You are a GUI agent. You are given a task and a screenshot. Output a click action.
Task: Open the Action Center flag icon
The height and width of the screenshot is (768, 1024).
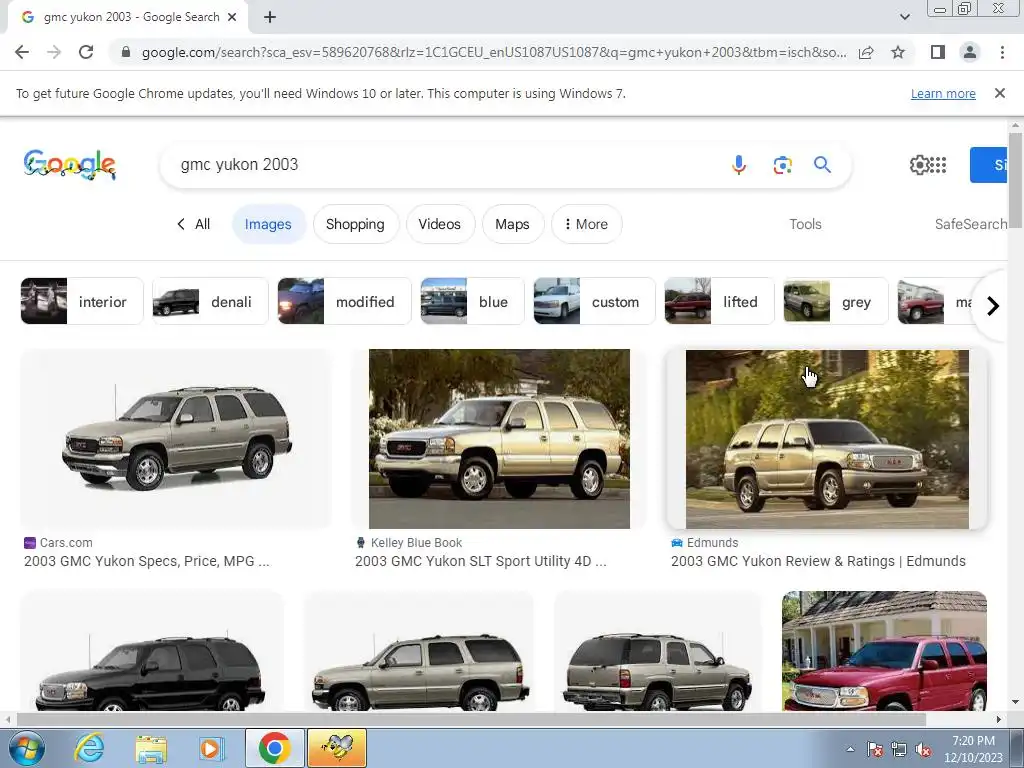coord(874,749)
